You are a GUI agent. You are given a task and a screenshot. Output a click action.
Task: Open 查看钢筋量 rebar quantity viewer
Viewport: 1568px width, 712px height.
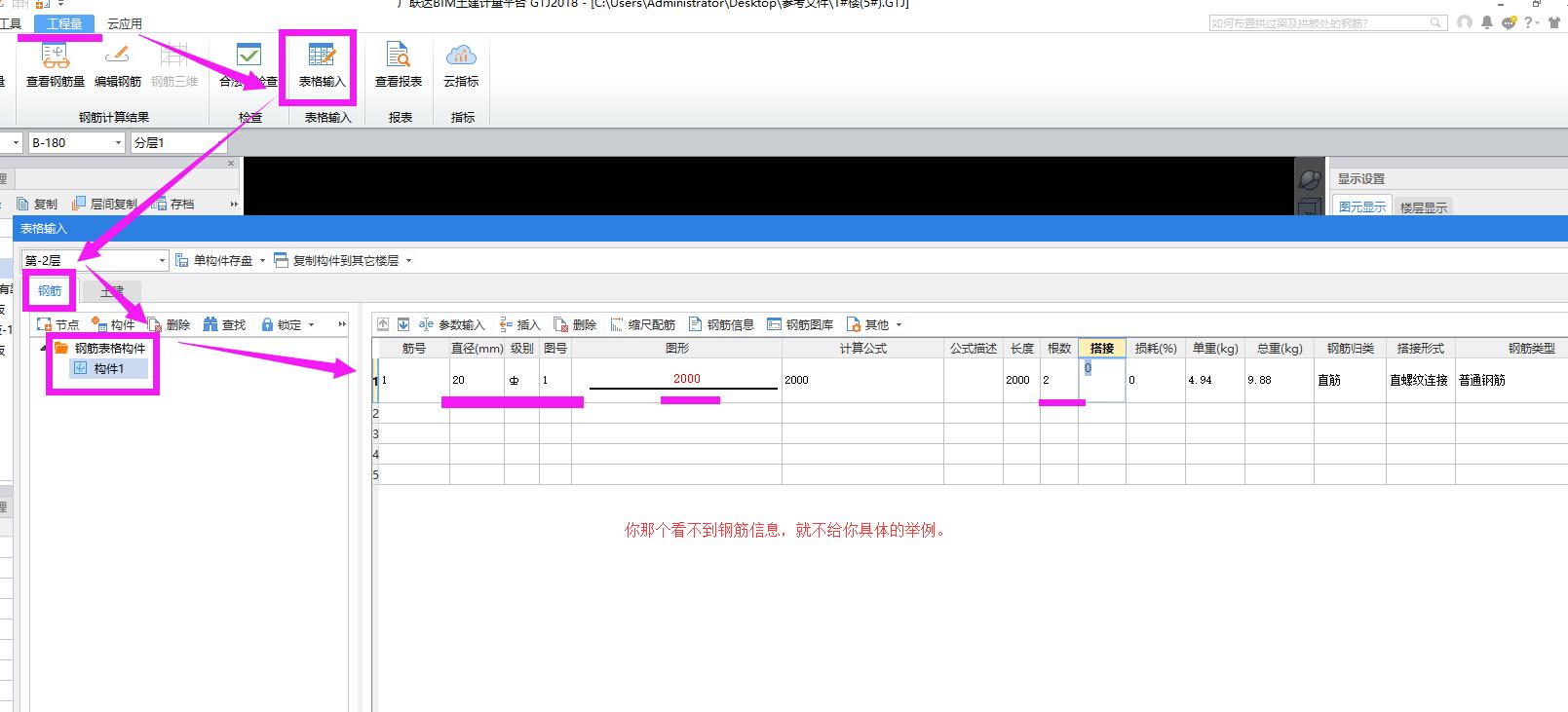(56, 65)
